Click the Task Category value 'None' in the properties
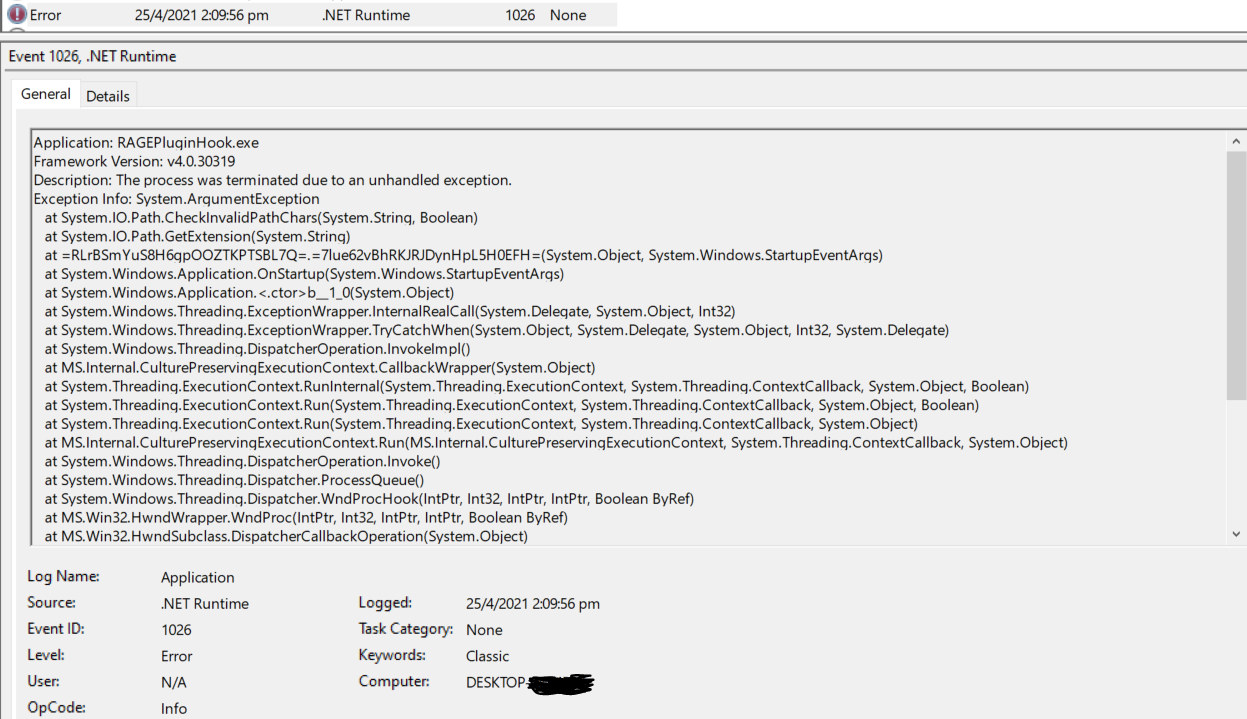Screen dimensions: 1247x719 coord(484,630)
